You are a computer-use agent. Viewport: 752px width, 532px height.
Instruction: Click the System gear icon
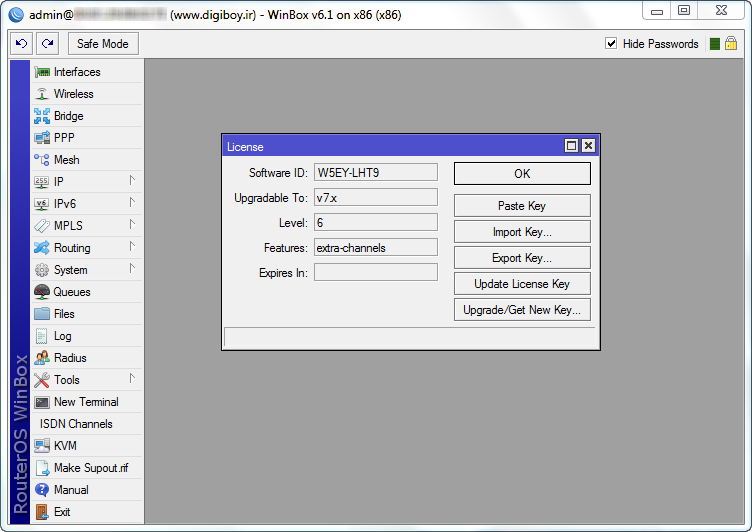click(x=42, y=270)
